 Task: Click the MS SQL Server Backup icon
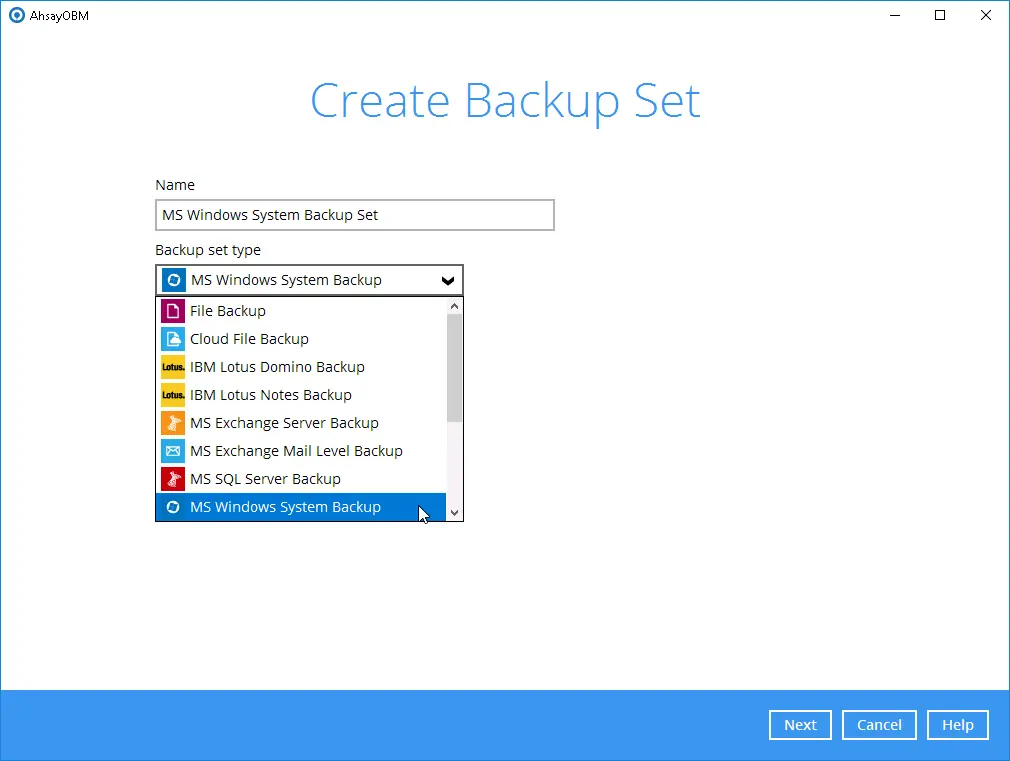174,479
